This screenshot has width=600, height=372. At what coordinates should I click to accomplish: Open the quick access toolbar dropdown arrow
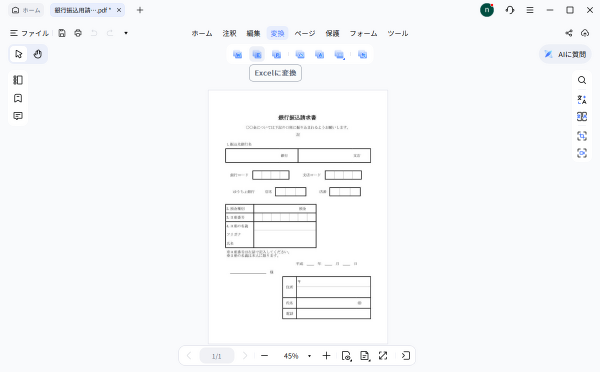[x=126, y=33]
